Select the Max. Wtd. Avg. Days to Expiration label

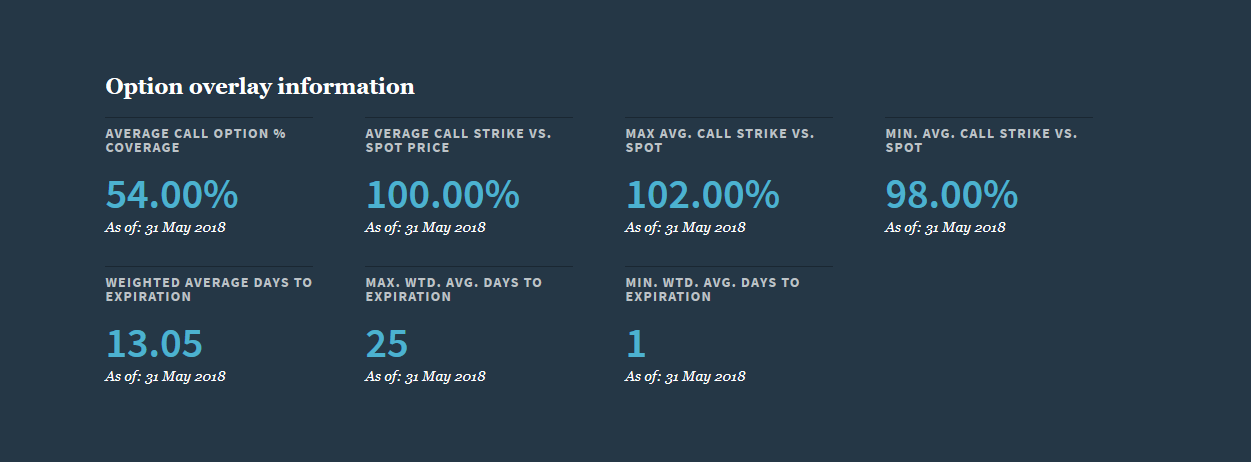coord(454,290)
